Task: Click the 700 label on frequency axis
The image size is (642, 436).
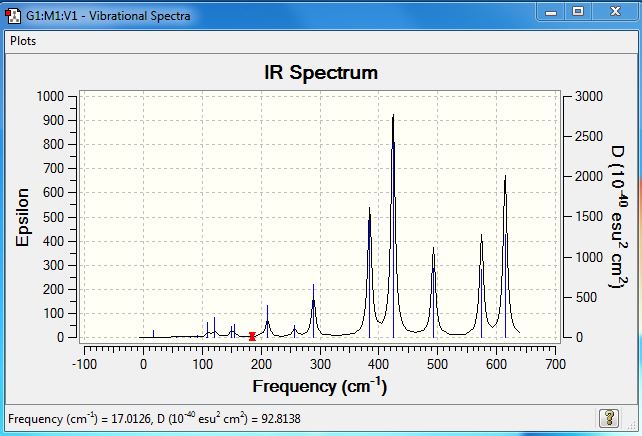Action: 555,364
